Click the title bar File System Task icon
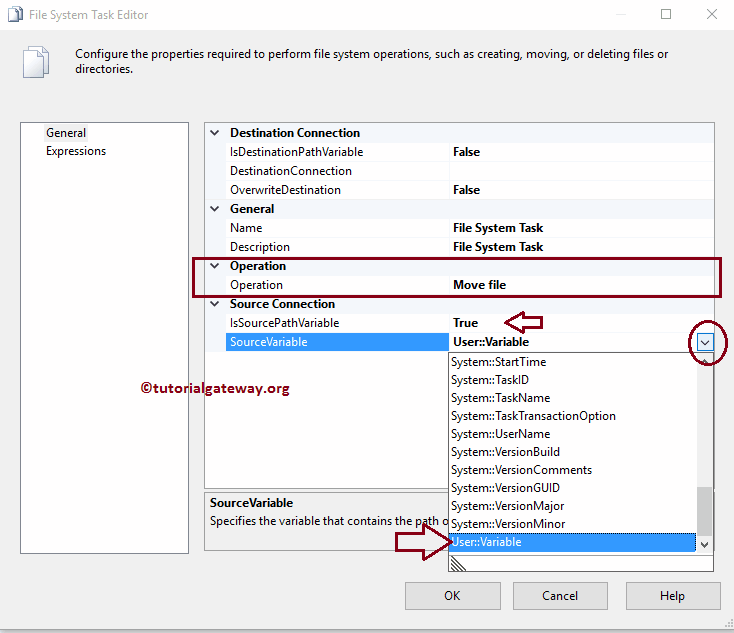 15,15
